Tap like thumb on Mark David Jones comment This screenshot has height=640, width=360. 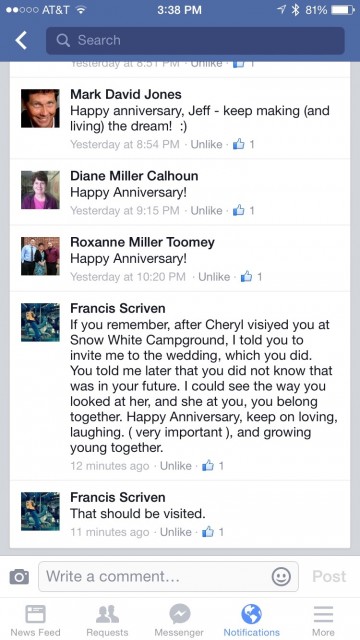[238, 144]
